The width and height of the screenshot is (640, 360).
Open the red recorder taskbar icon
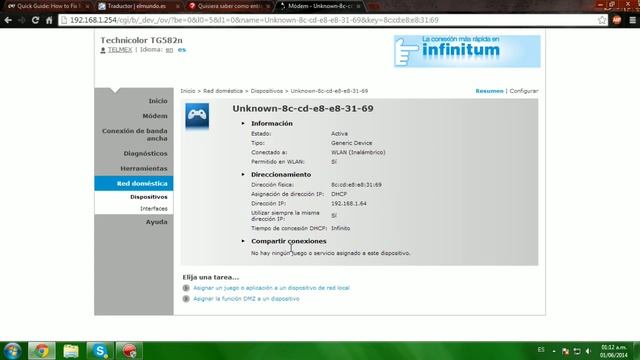[129, 351]
